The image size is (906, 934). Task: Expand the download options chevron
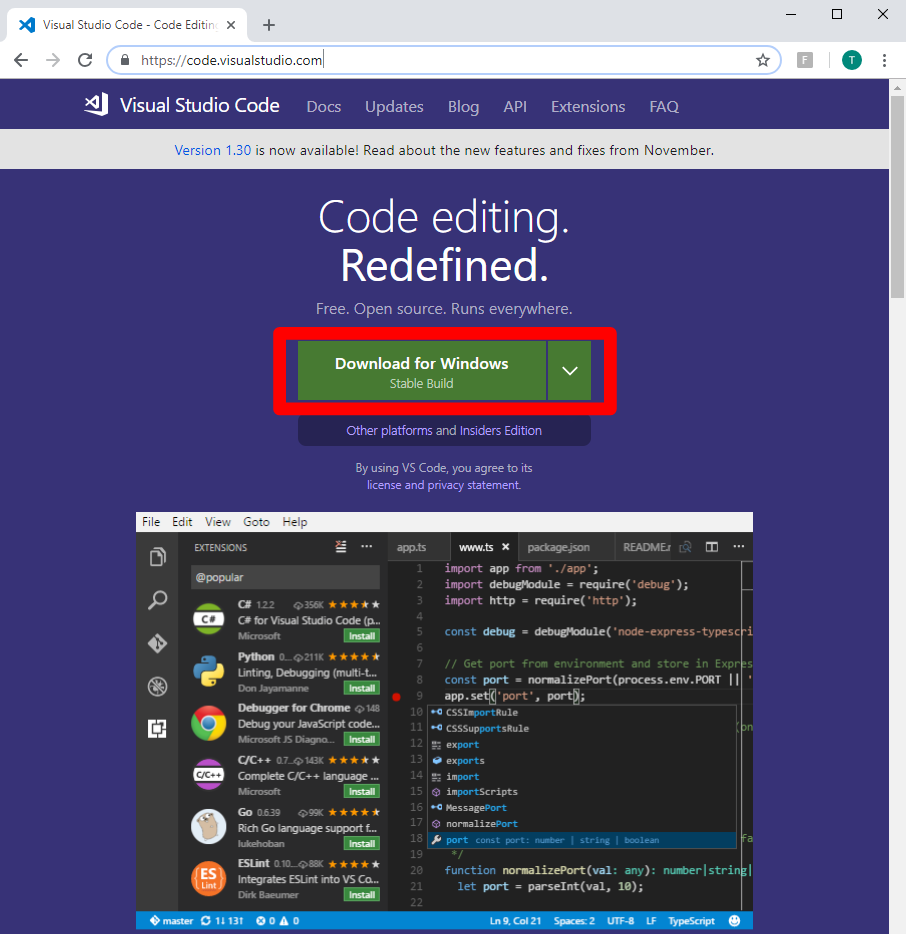click(569, 371)
